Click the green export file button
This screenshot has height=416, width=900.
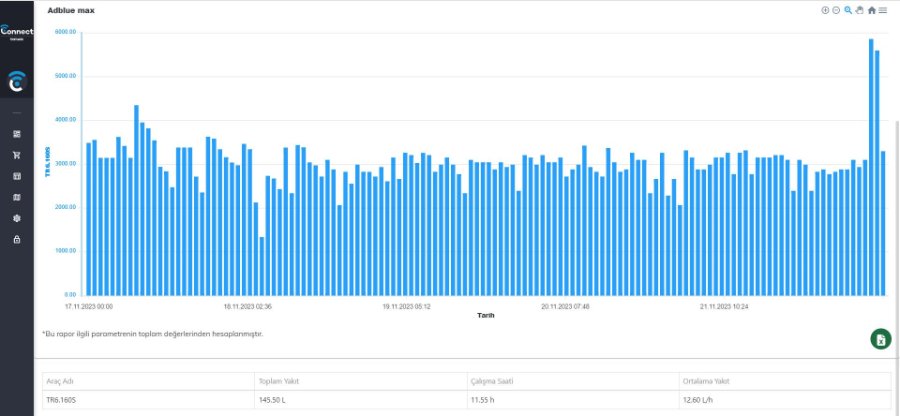[880, 339]
